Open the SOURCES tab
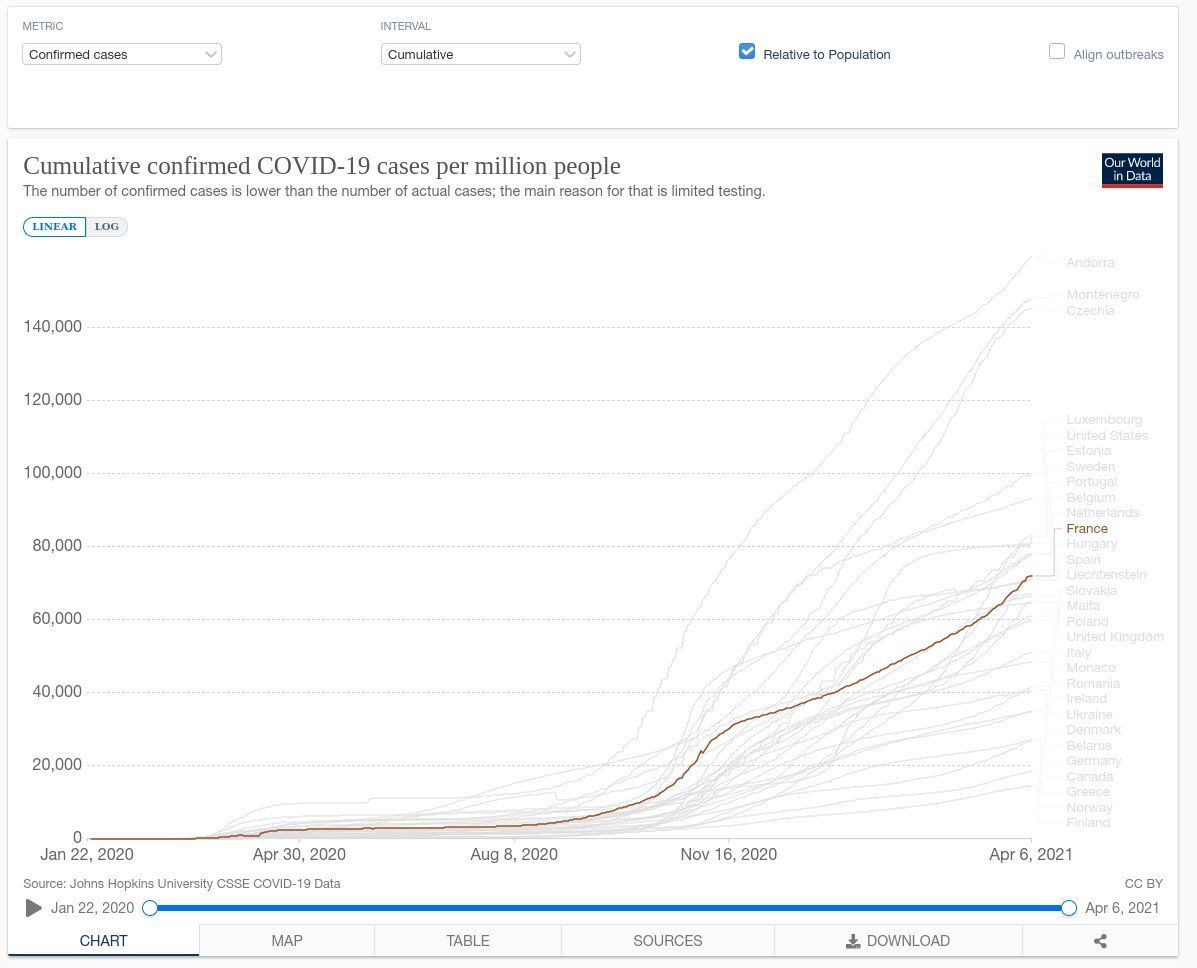 [667, 940]
